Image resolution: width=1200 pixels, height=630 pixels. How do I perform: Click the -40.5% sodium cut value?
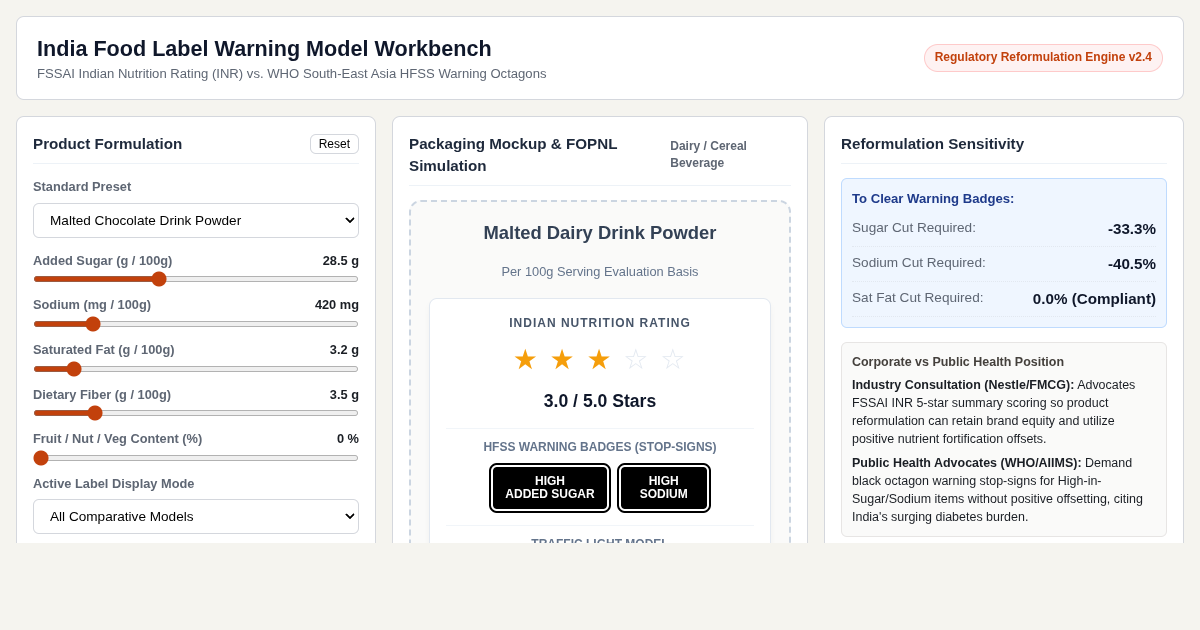pyautogui.click(x=1132, y=264)
